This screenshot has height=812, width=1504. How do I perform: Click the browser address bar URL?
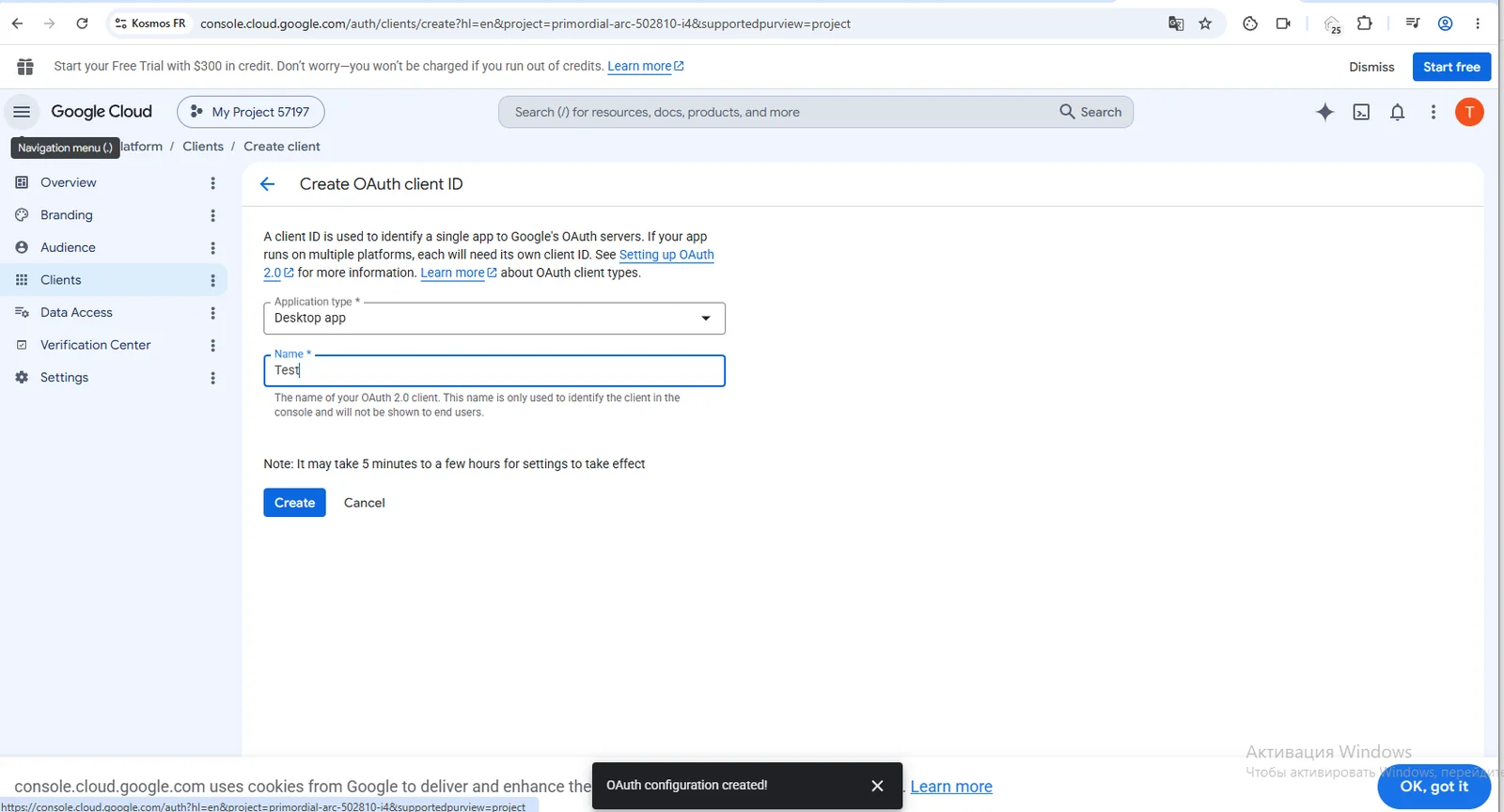pyautogui.click(x=525, y=23)
